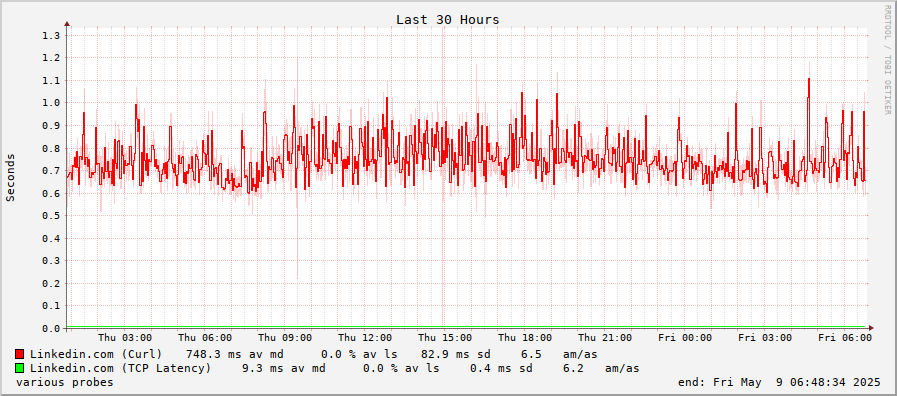Click the '6.5 am/as' value in Curl row
The image size is (897, 396).
click(559, 354)
